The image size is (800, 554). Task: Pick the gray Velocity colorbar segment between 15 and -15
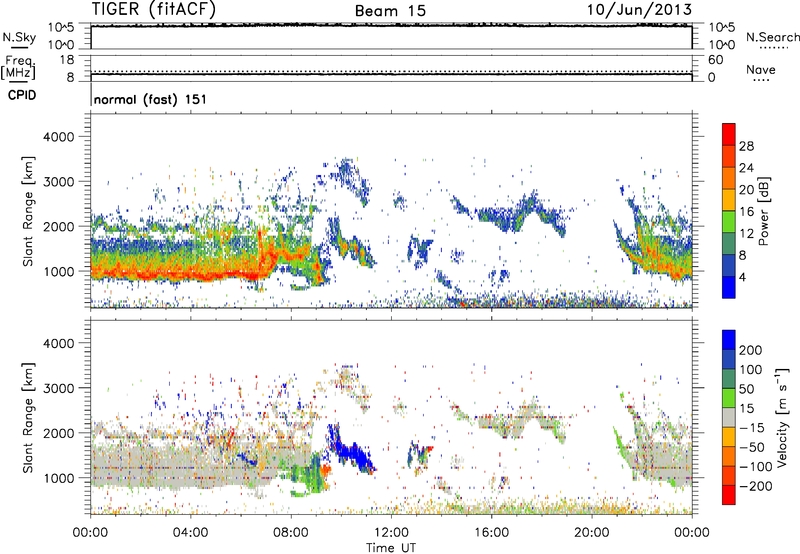click(729, 417)
